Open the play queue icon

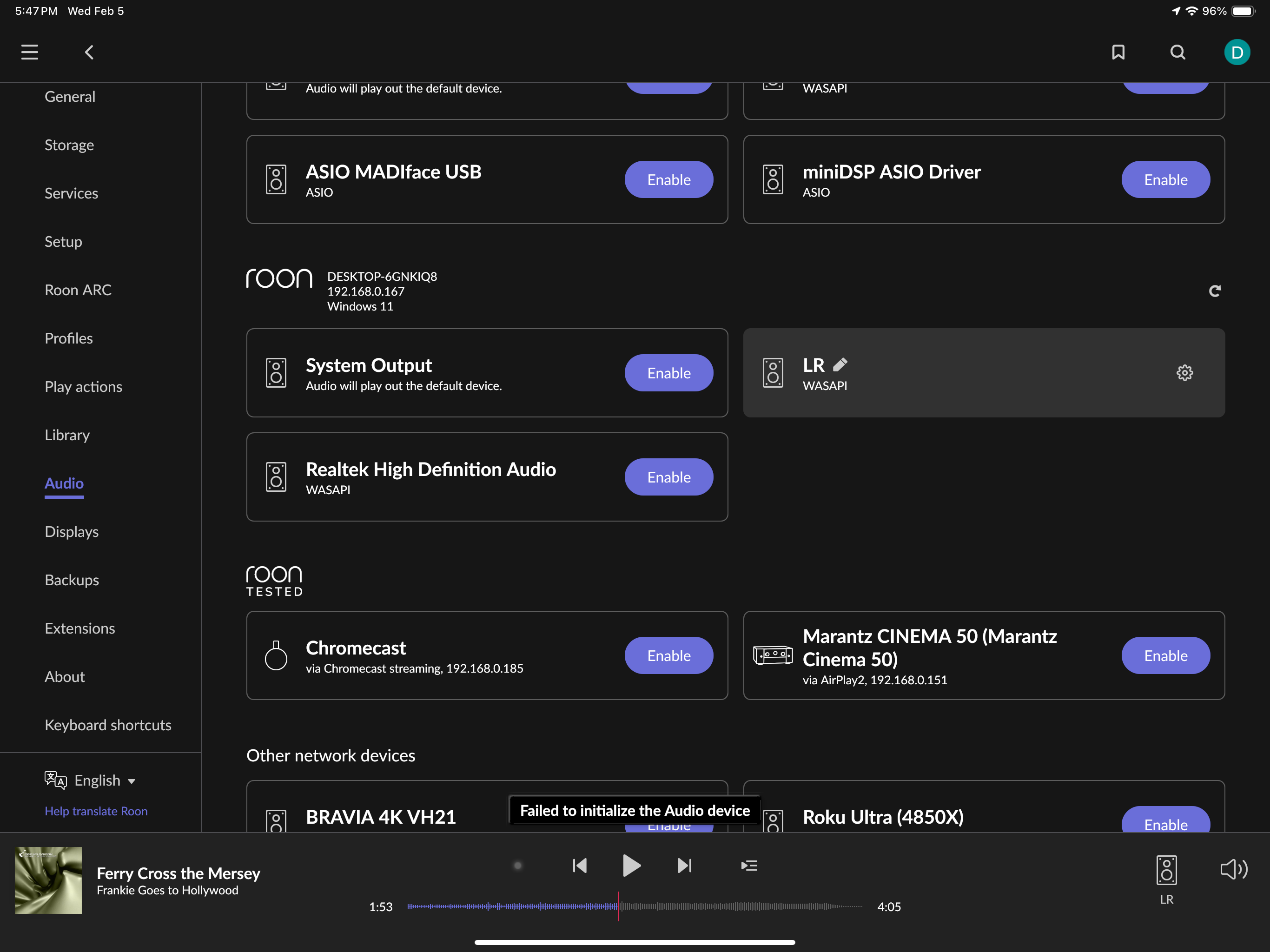[749, 865]
